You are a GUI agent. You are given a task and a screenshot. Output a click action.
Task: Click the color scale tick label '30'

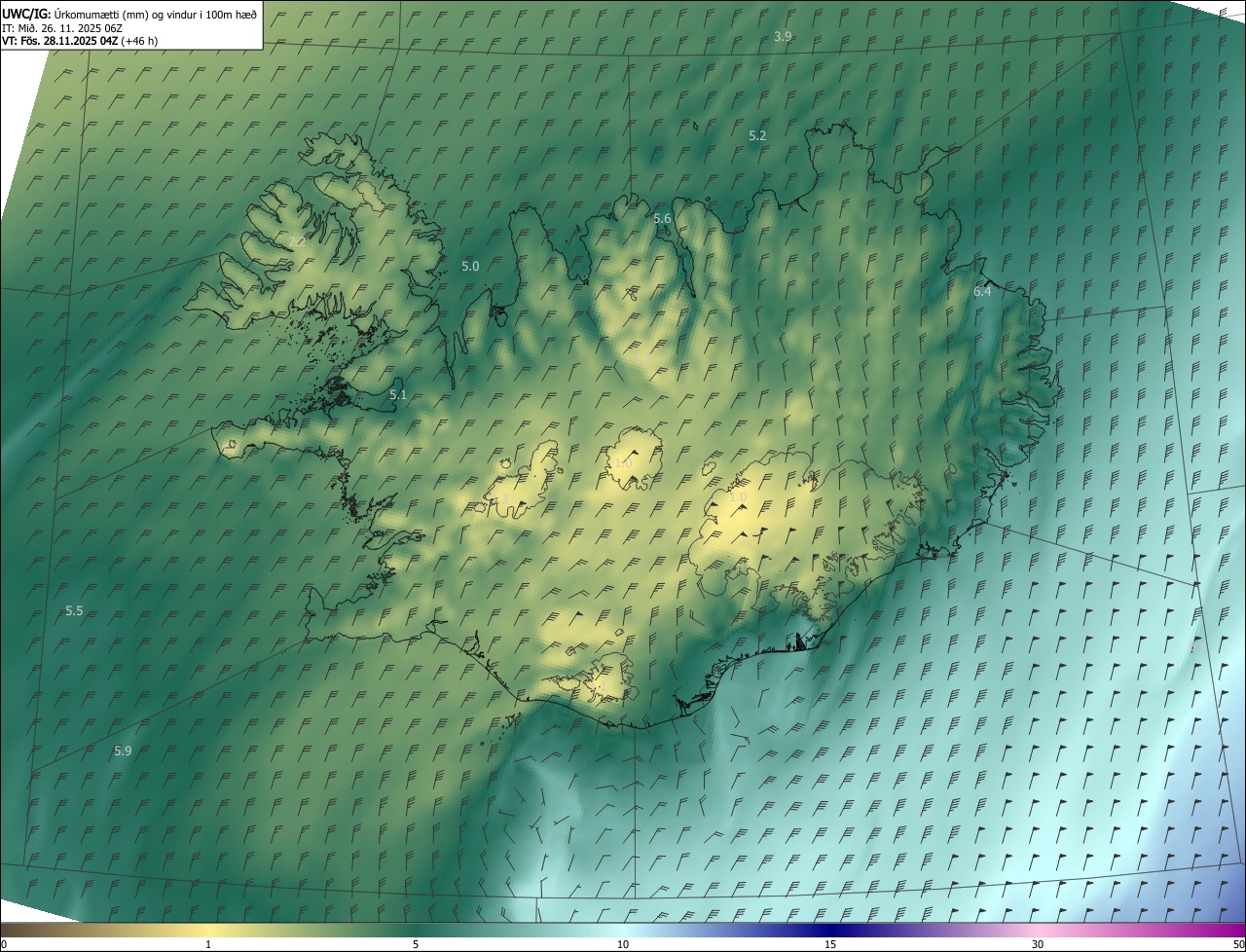tap(1038, 944)
